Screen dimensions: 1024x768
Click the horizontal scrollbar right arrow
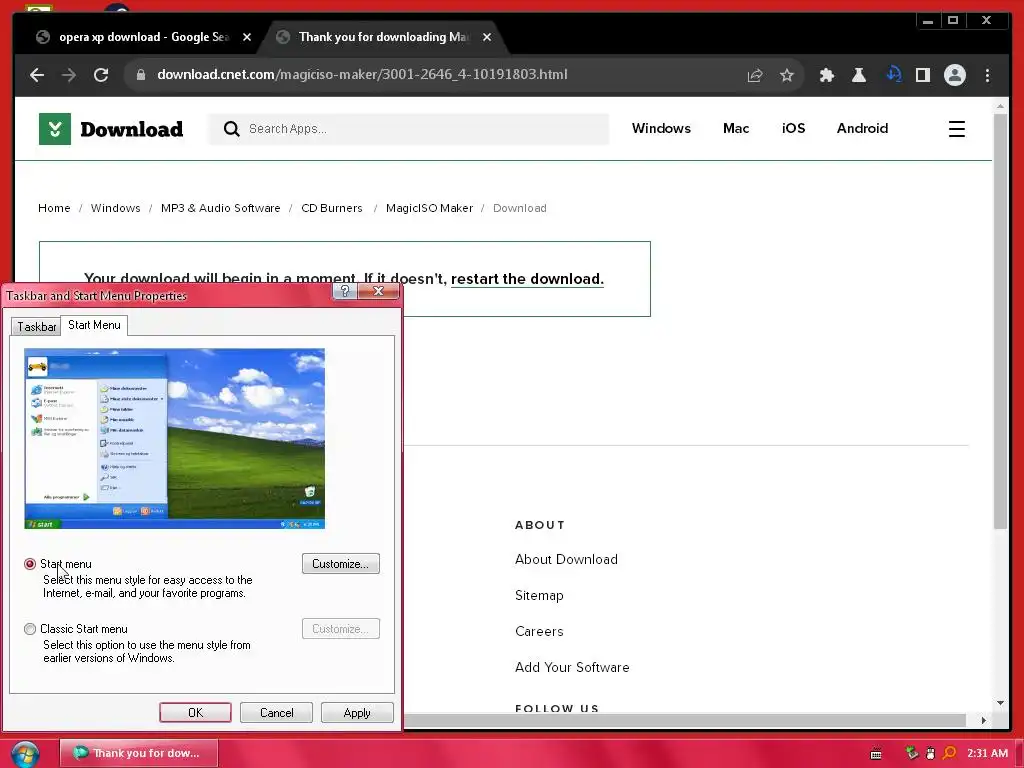(984, 720)
